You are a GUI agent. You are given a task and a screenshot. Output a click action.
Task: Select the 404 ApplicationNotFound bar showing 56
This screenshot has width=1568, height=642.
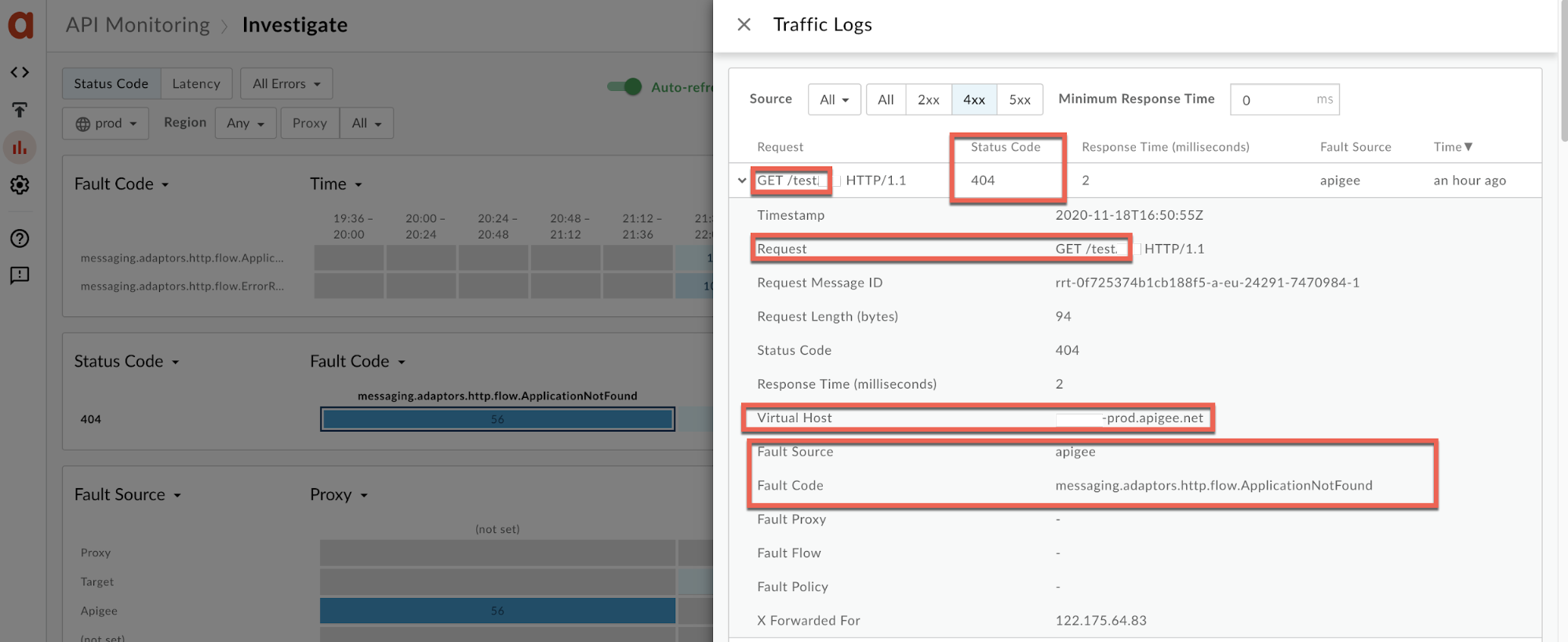(x=497, y=419)
